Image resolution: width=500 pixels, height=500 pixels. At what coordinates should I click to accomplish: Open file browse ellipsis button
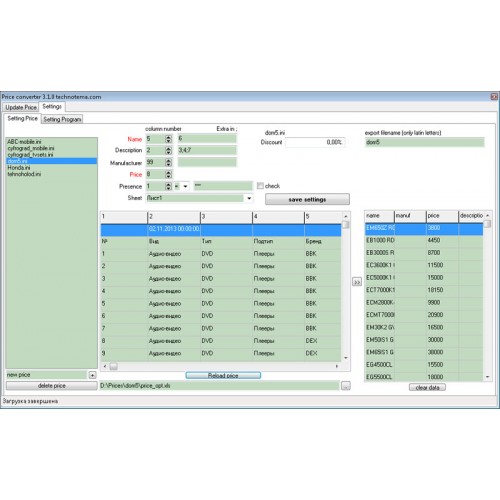click(x=346, y=386)
